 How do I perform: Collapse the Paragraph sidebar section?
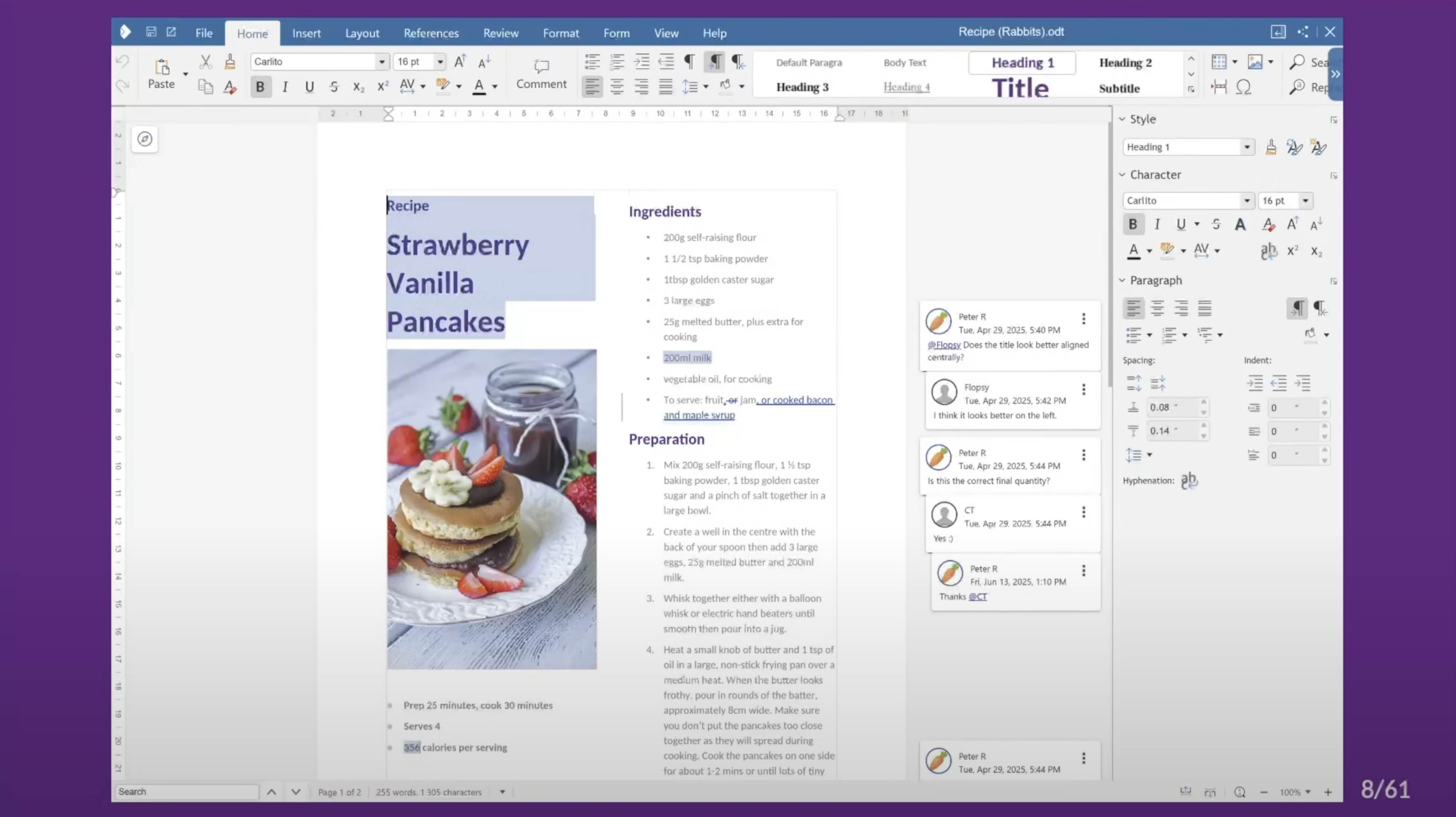[x=1122, y=280]
